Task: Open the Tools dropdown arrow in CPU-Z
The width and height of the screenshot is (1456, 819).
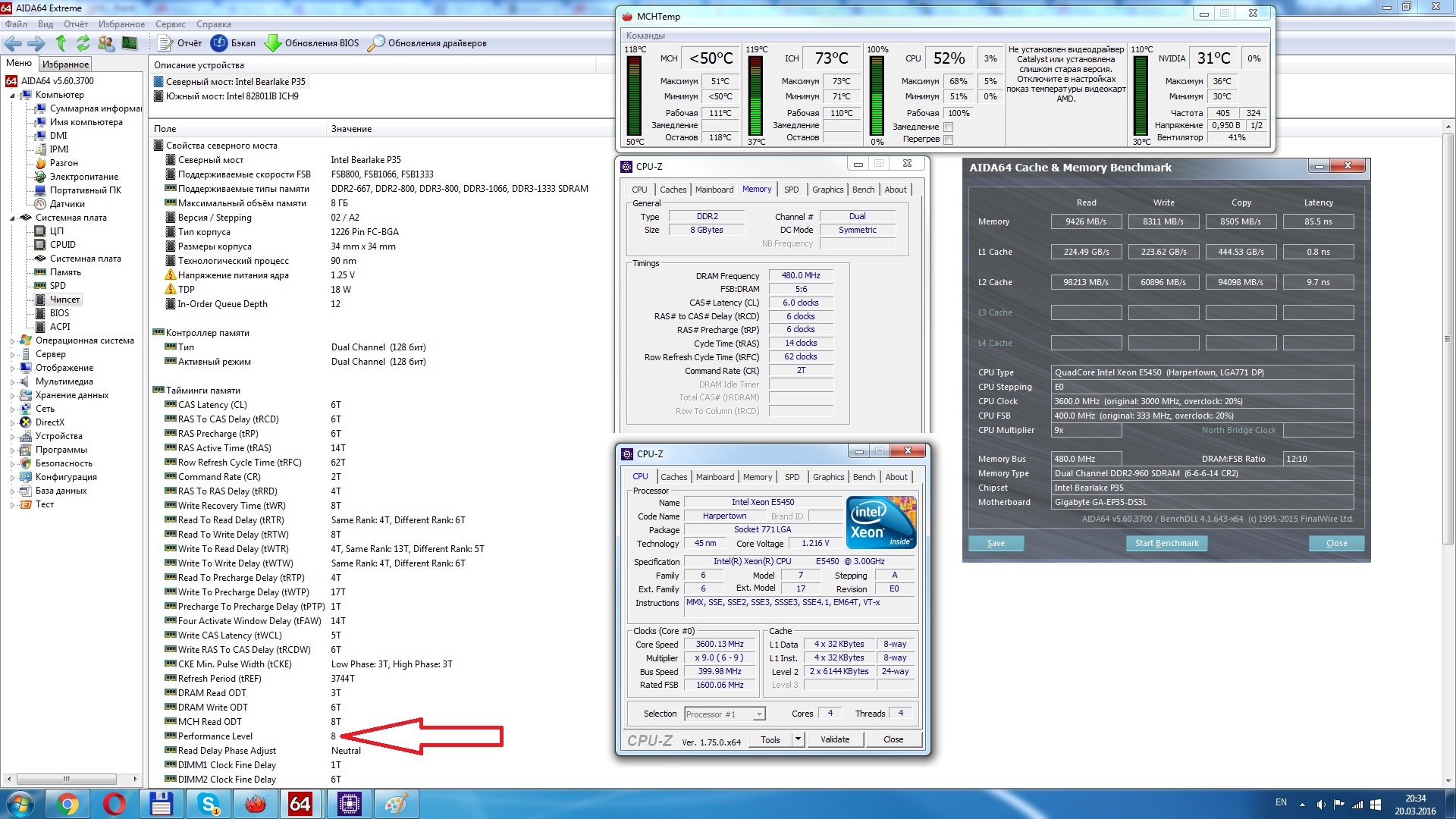Action: tap(798, 739)
